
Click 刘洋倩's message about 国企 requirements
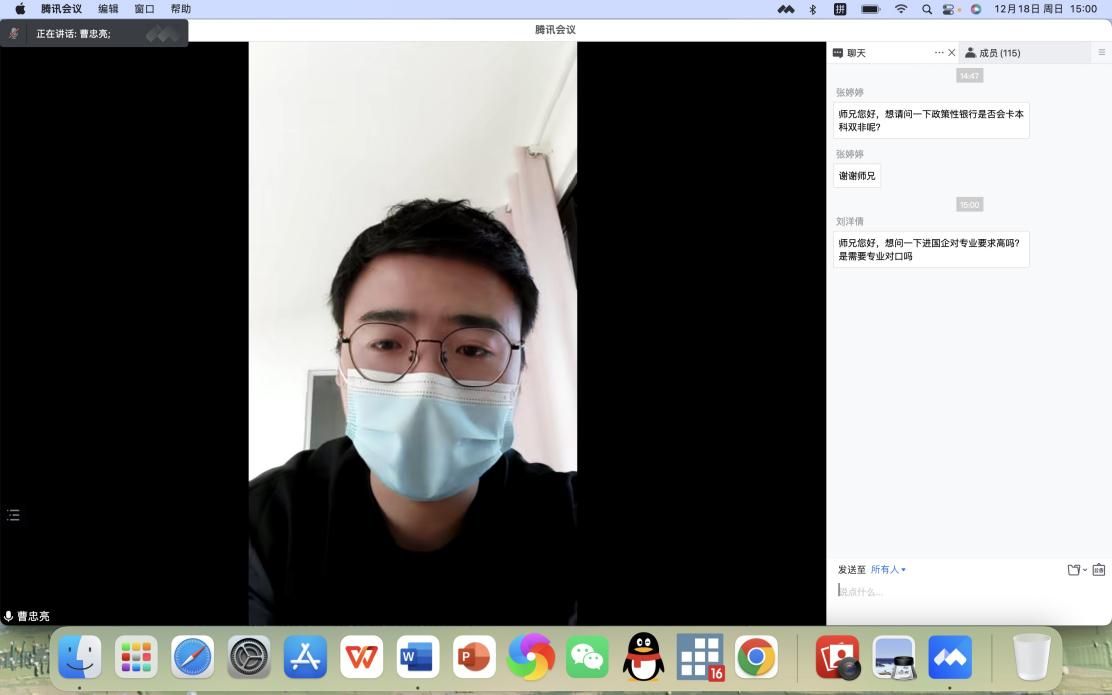930,249
